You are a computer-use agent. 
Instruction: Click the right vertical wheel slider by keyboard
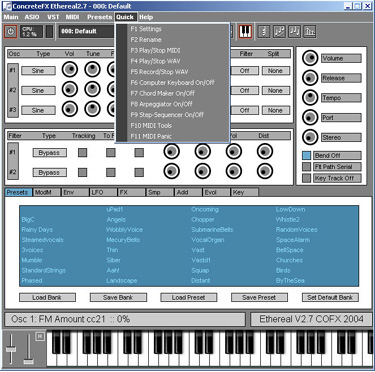(28, 349)
